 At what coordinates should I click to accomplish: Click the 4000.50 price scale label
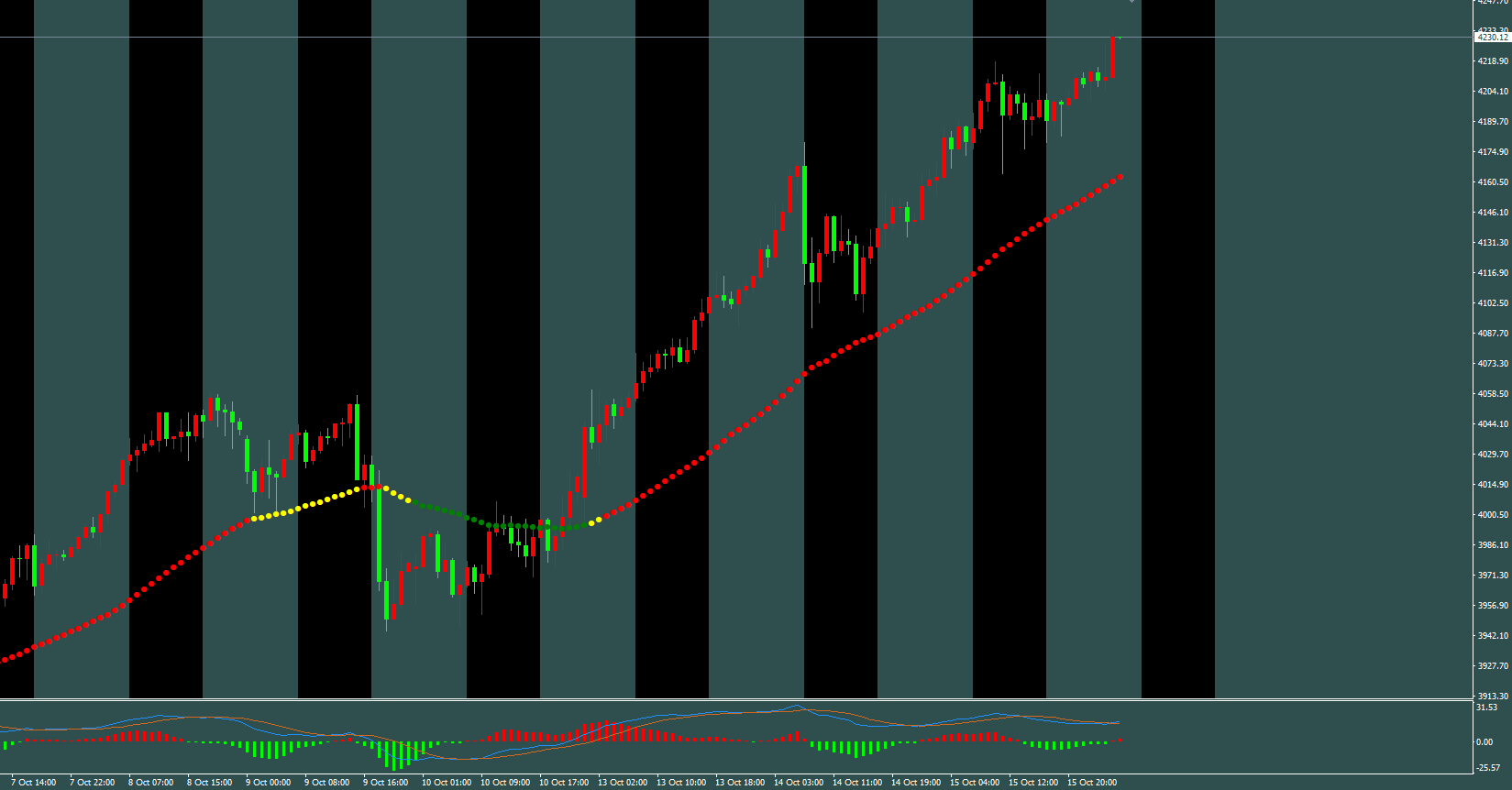[1492, 515]
